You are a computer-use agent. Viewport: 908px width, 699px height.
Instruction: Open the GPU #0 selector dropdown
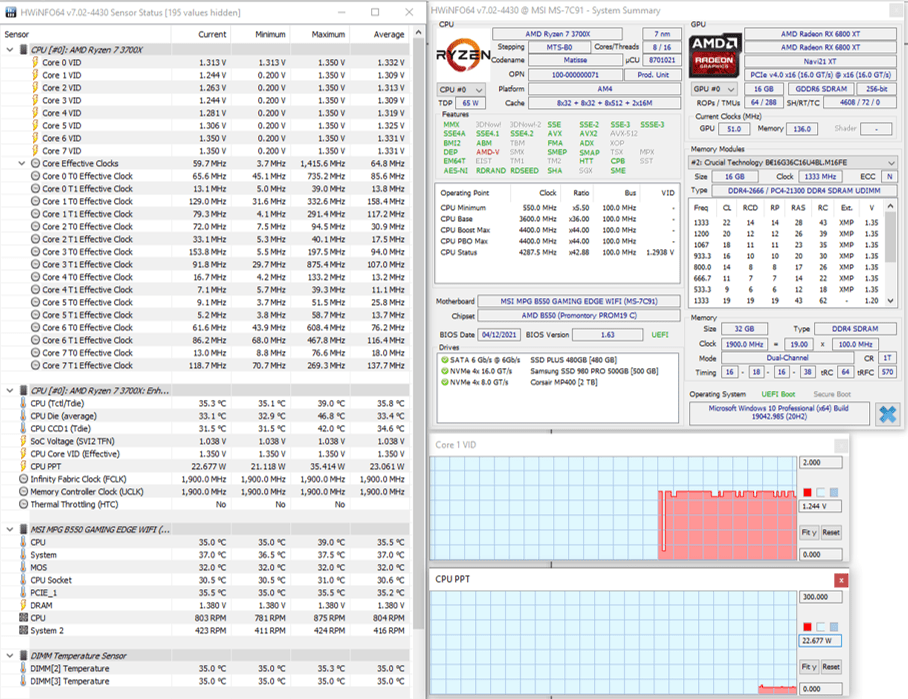point(715,89)
